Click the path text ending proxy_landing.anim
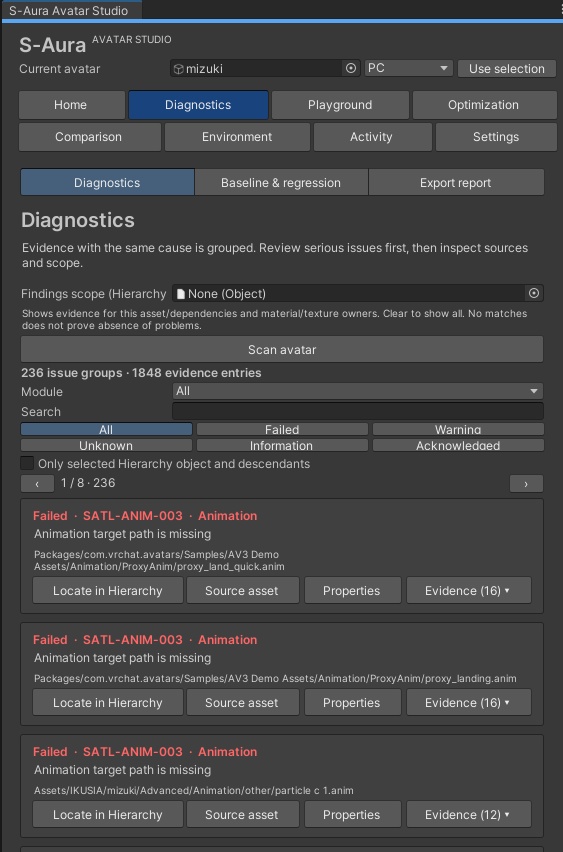 (x=275, y=679)
